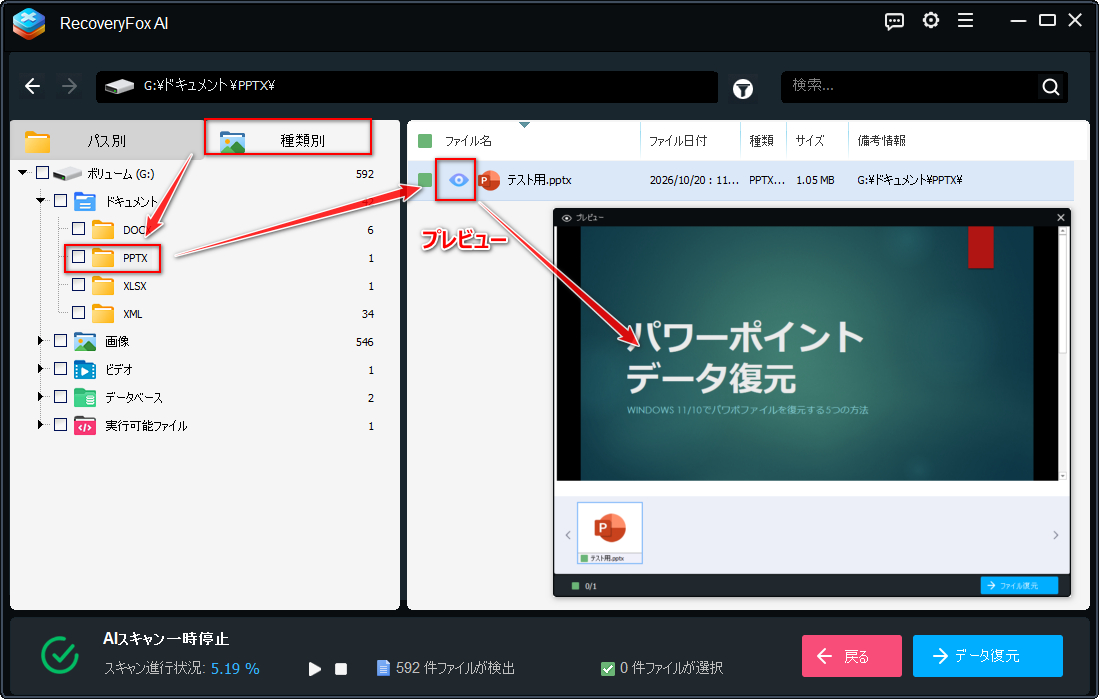
Task: Click the ファイル復元 button in preview
Action: 1019,585
